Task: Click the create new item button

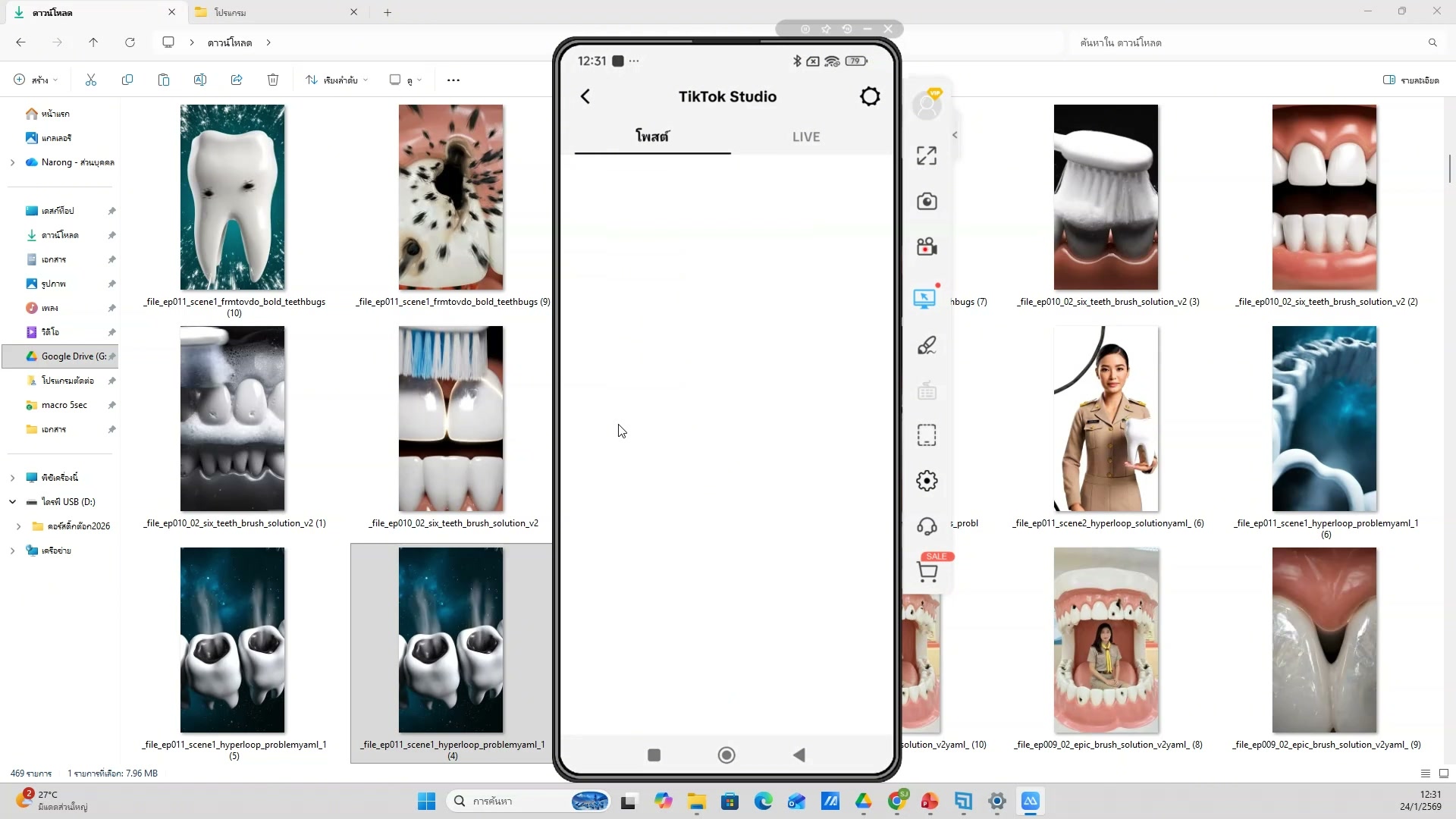Action: point(36,80)
